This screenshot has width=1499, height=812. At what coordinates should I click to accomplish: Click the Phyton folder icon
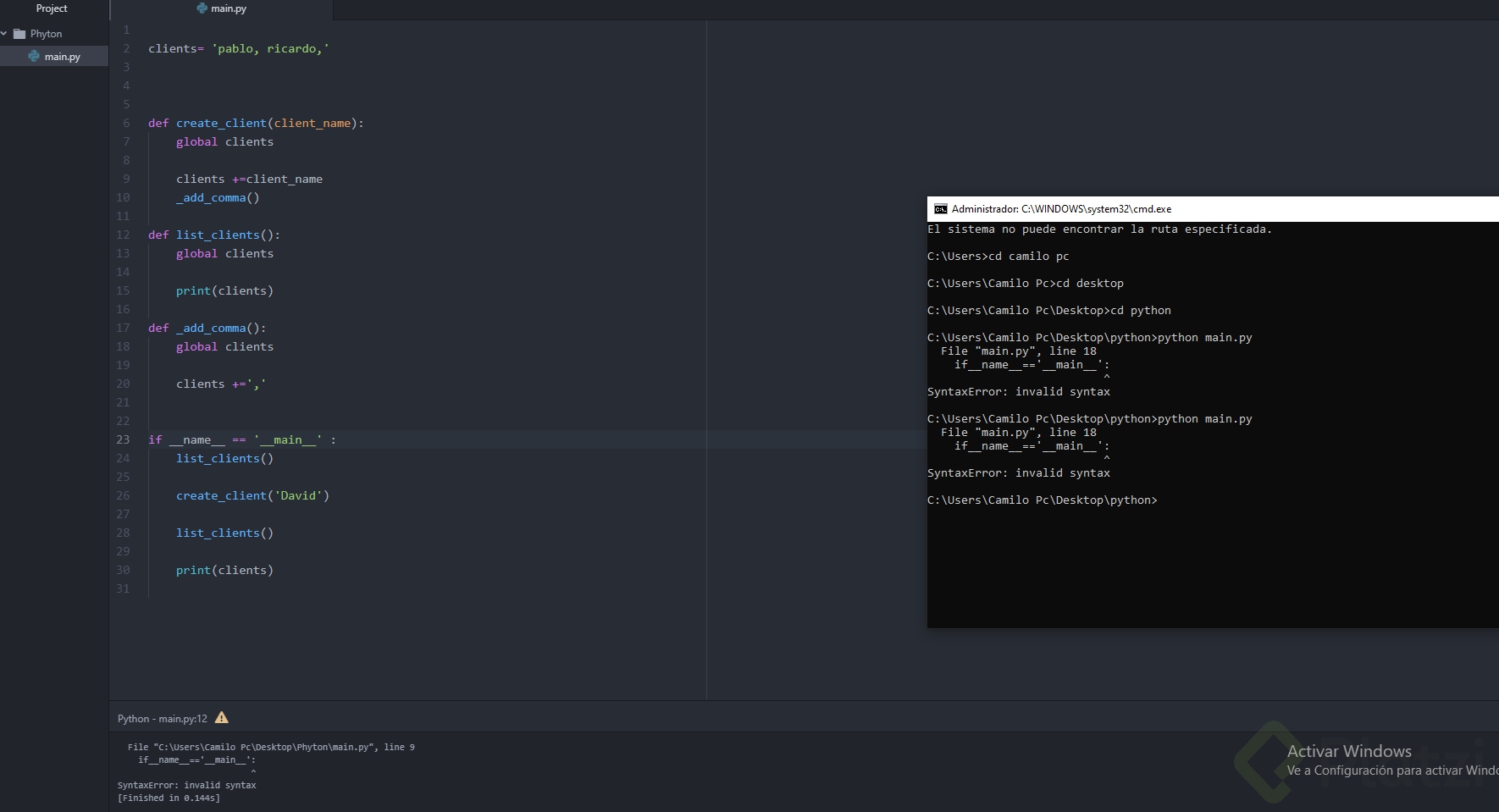(19, 34)
